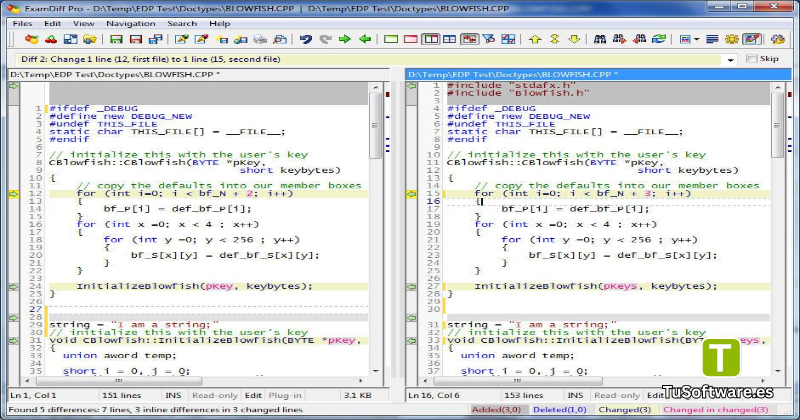Click the red pencil edit file icon
Screen dimensions: 800x420
point(201,39)
